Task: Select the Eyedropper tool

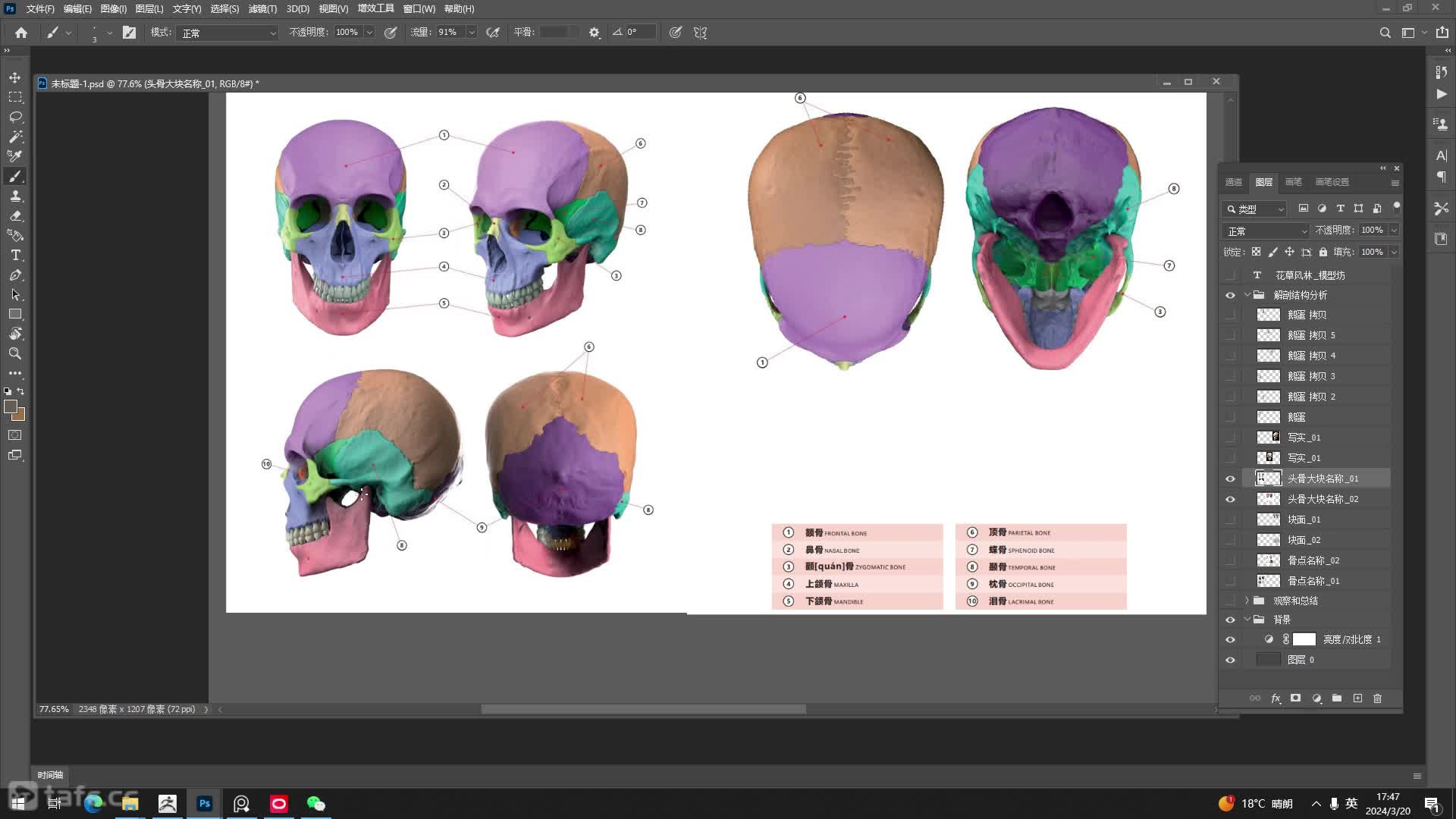Action: point(15,156)
